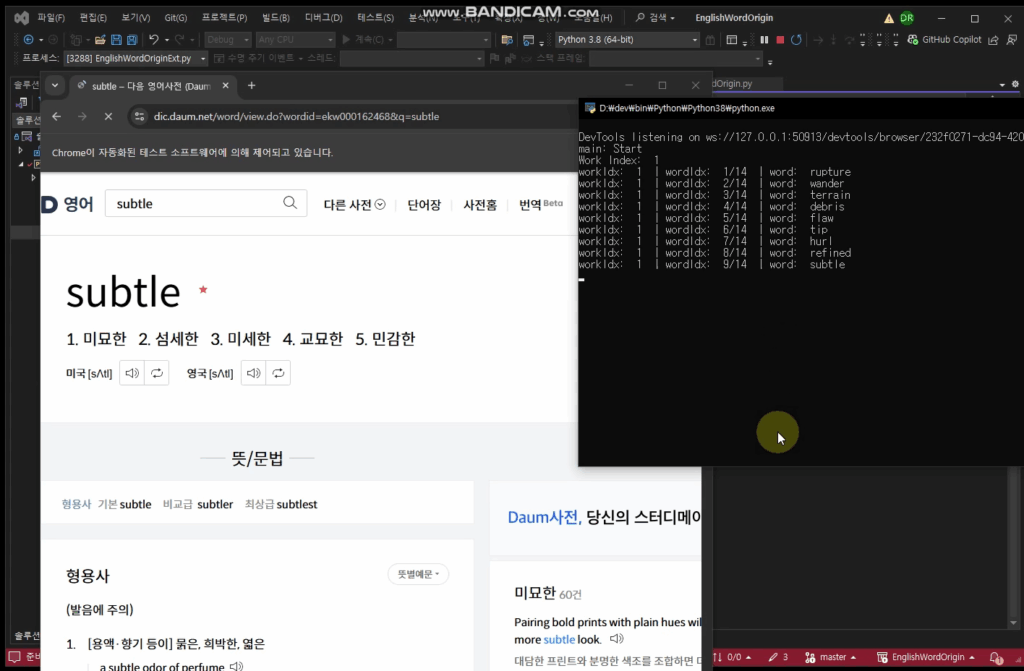Click the Save All icon
The width and height of the screenshot is (1024, 671).
coord(132,40)
